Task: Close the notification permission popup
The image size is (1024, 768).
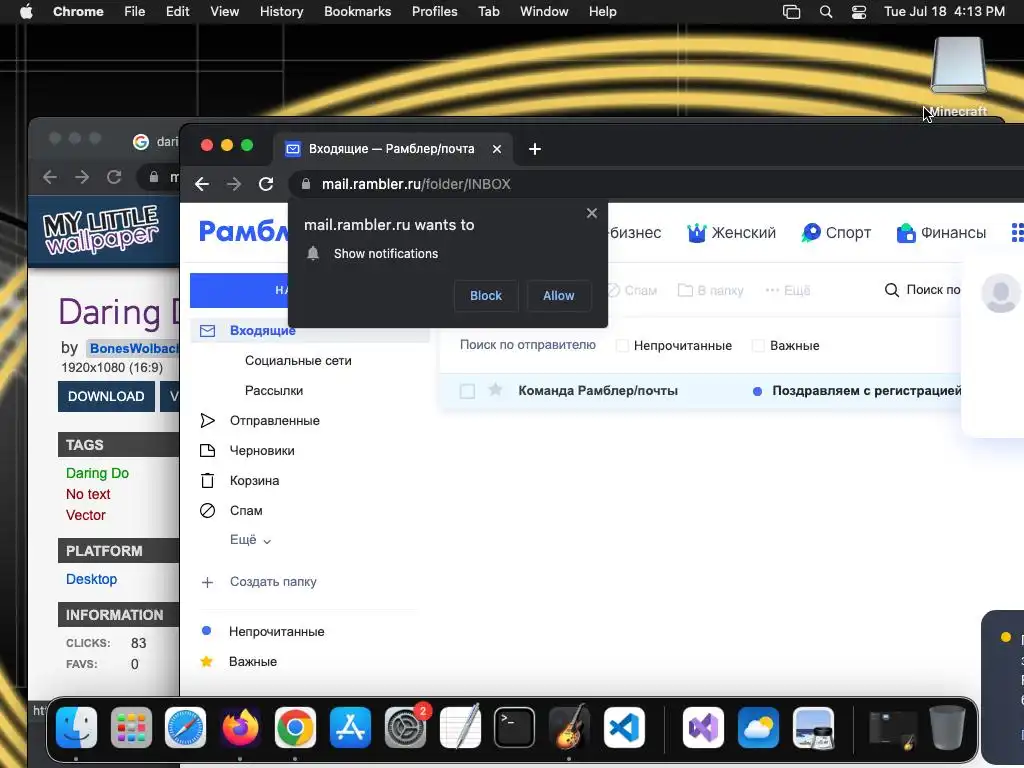Action: pos(592,213)
